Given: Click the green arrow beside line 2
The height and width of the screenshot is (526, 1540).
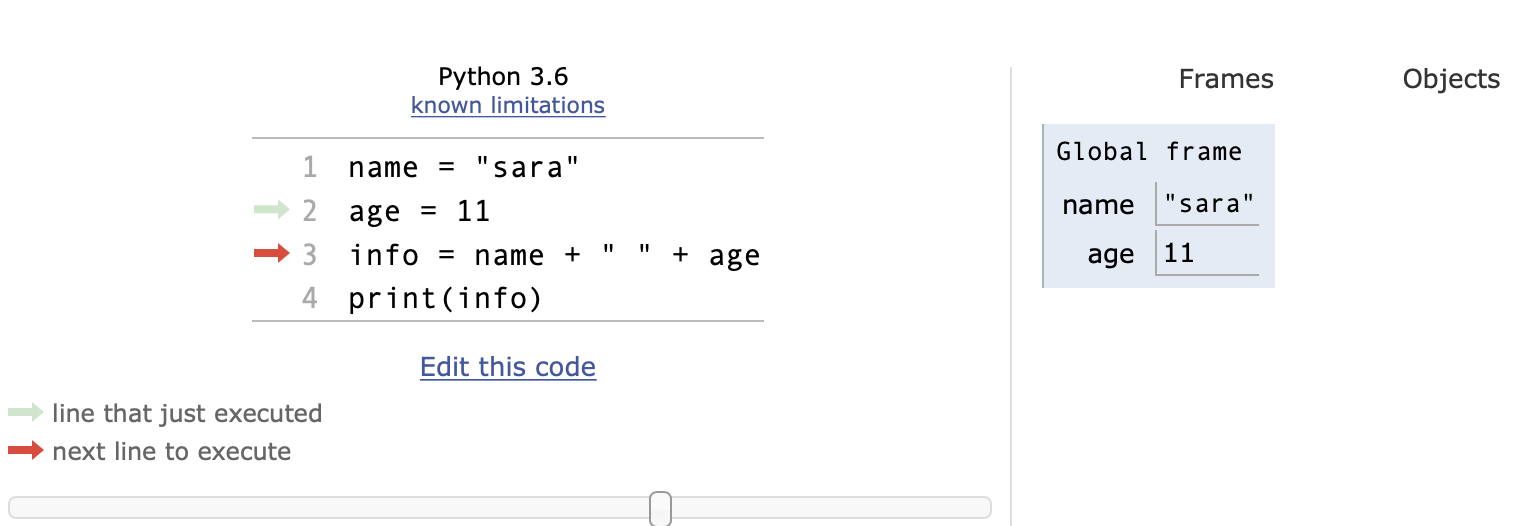Looking at the screenshot, I should point(271,210).
